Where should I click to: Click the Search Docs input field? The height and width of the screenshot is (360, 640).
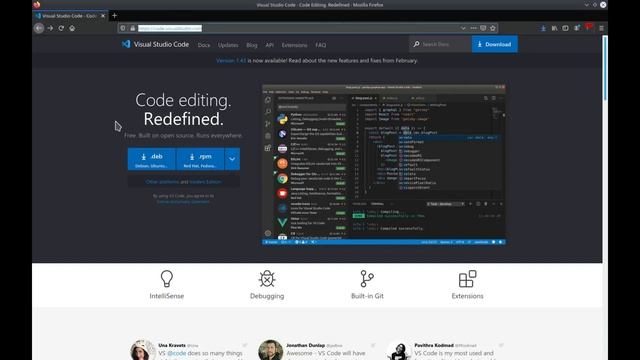pyautogui.click(x=440, y=44)
